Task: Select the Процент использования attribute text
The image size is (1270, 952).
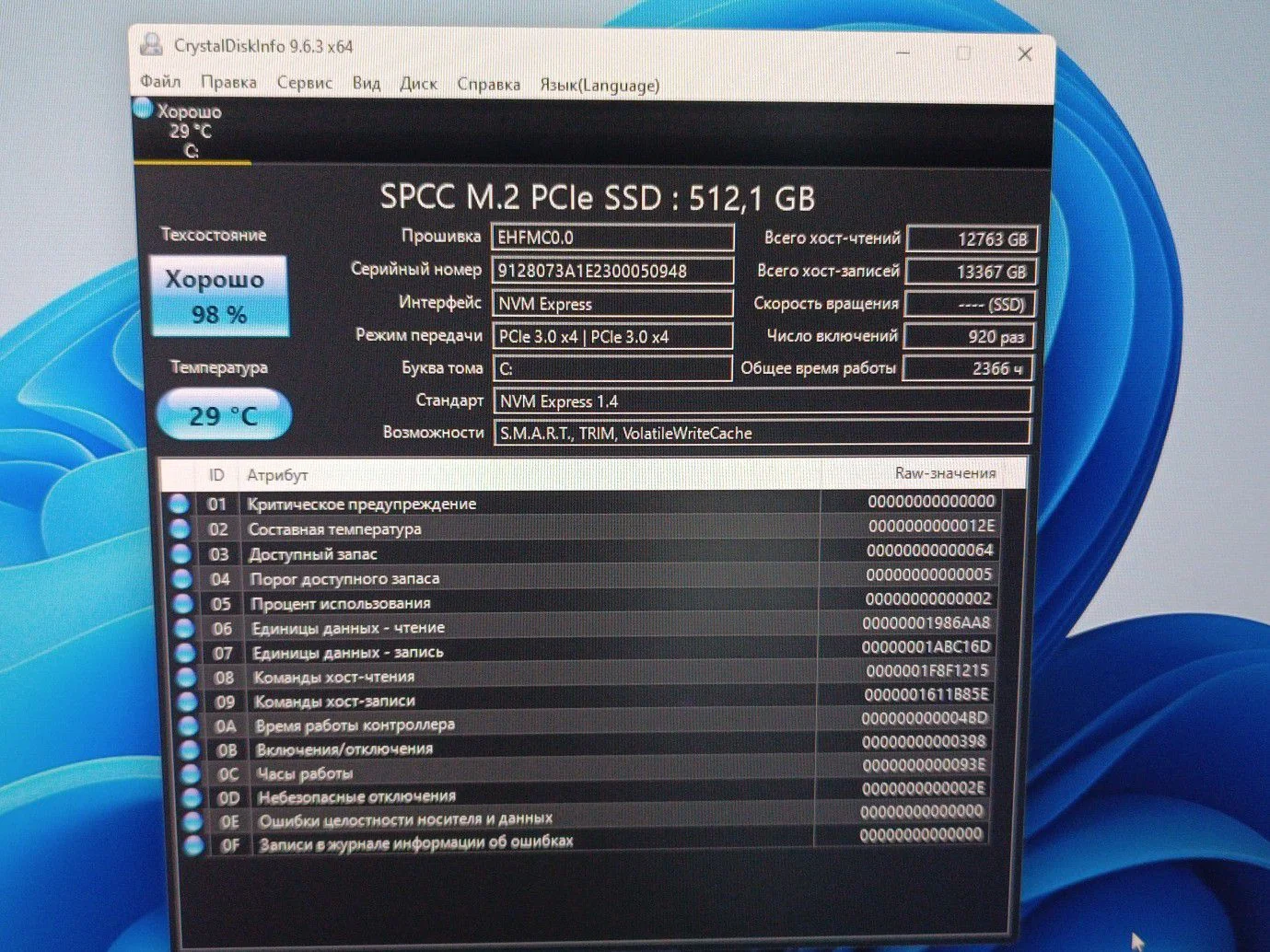Action: point(341,603)
